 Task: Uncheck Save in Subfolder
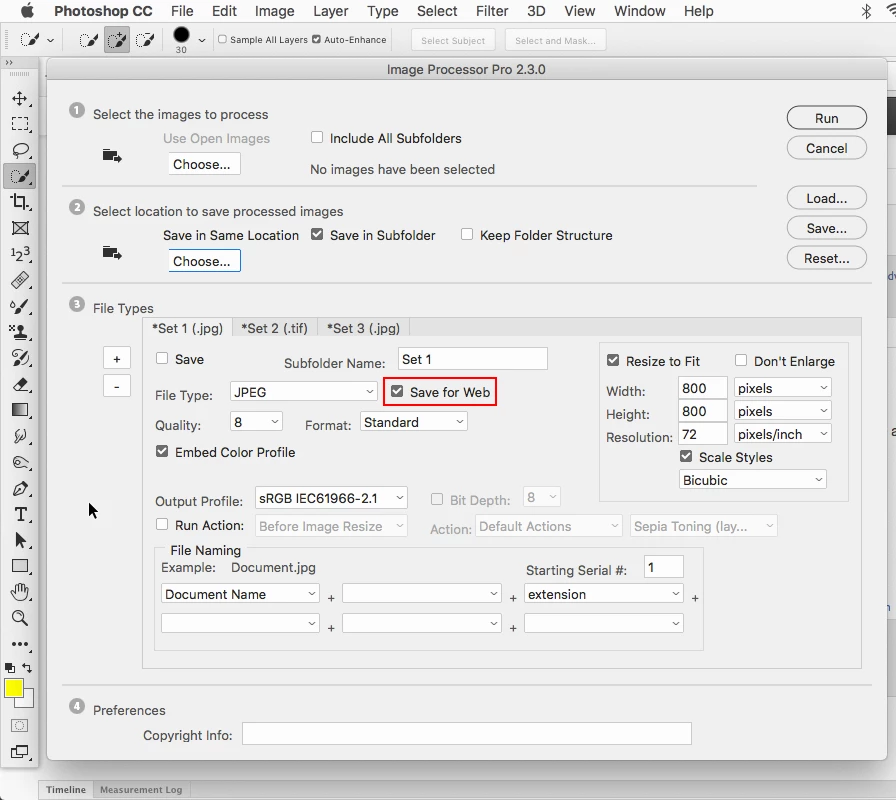(x=317, y=234)
